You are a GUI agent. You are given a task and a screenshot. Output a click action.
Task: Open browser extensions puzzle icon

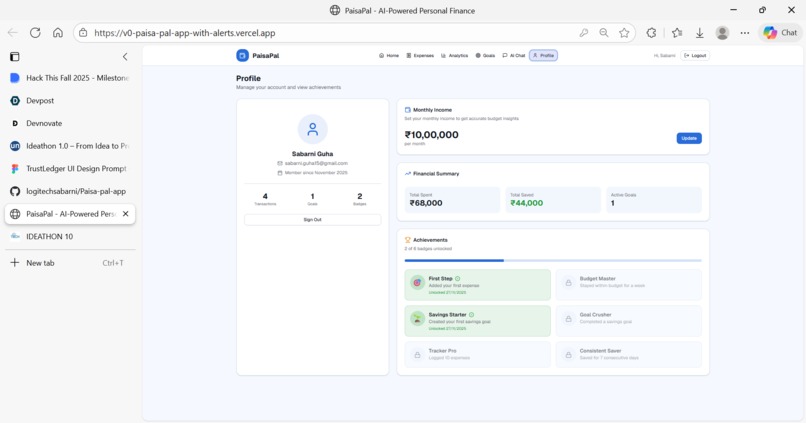[x=651, y=33]
